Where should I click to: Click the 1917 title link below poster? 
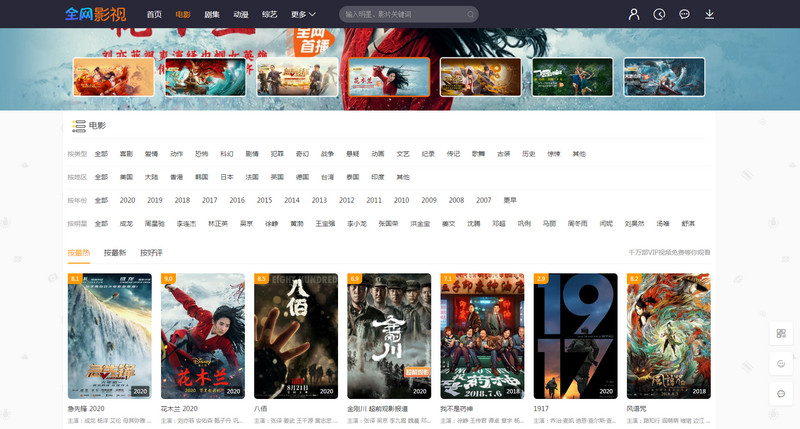tap(541, 409)
